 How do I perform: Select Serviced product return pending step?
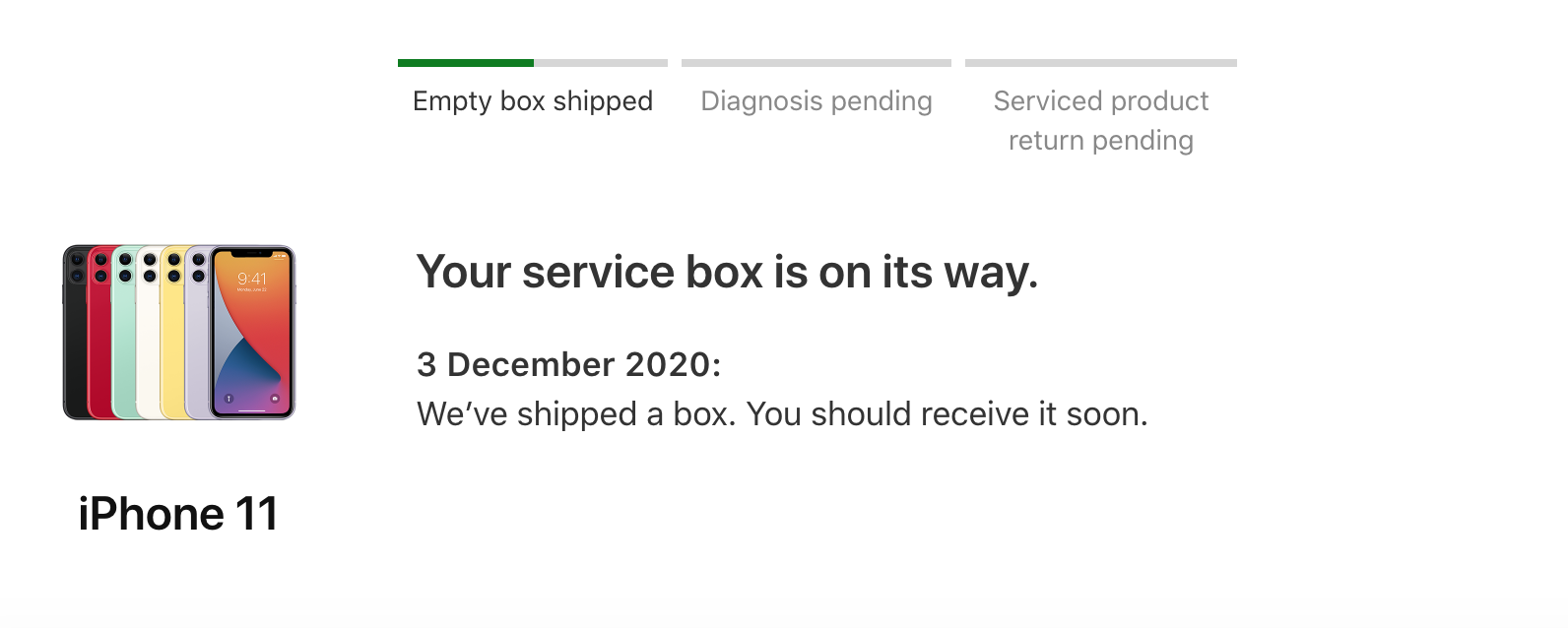1100,120
